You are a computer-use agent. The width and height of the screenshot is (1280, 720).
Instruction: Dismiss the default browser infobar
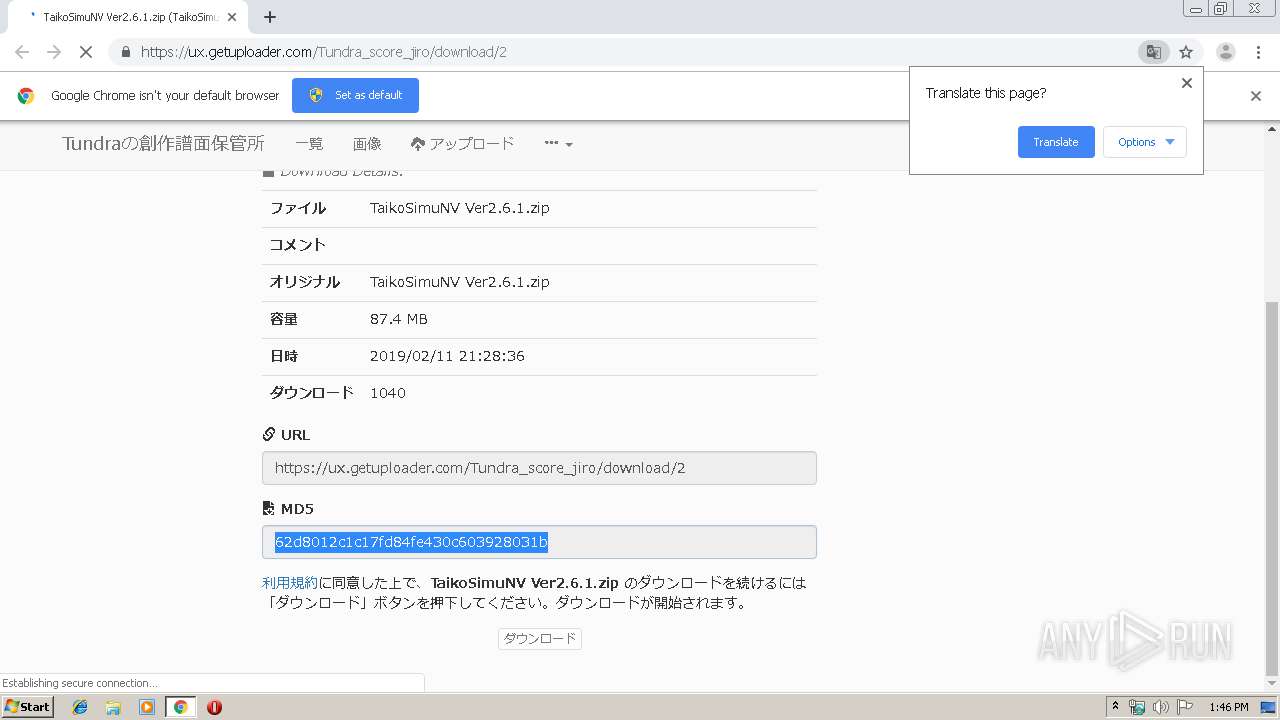tap(1256, 96)
